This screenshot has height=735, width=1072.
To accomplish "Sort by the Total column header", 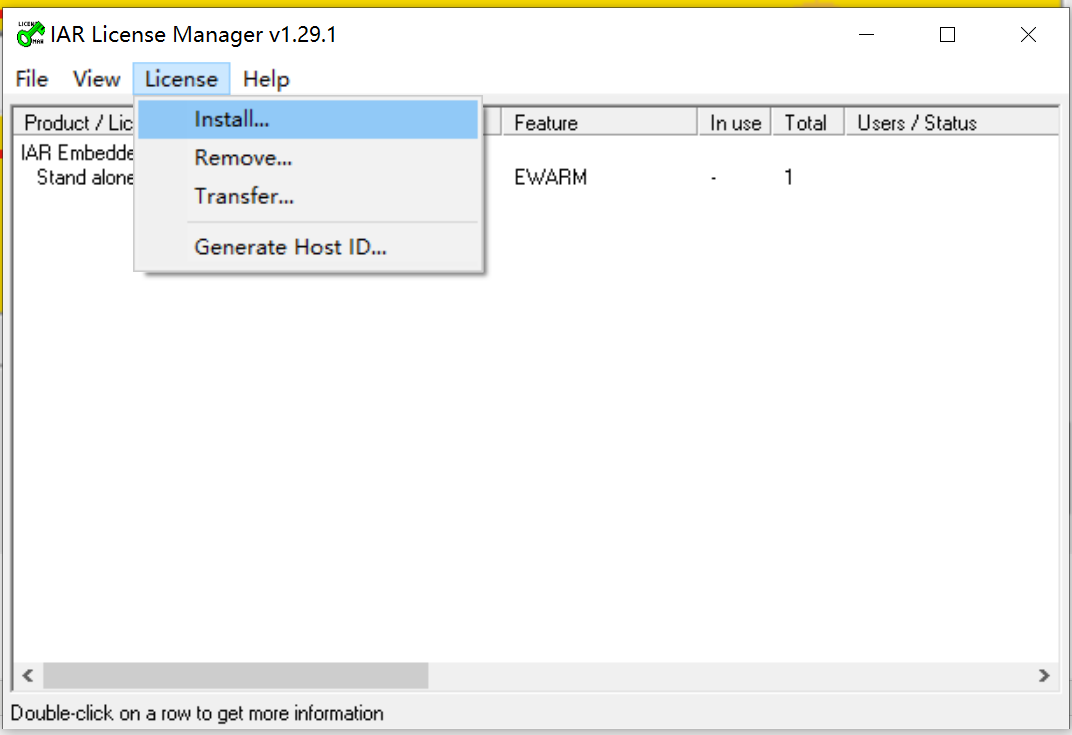I will (x=808, y=122).
